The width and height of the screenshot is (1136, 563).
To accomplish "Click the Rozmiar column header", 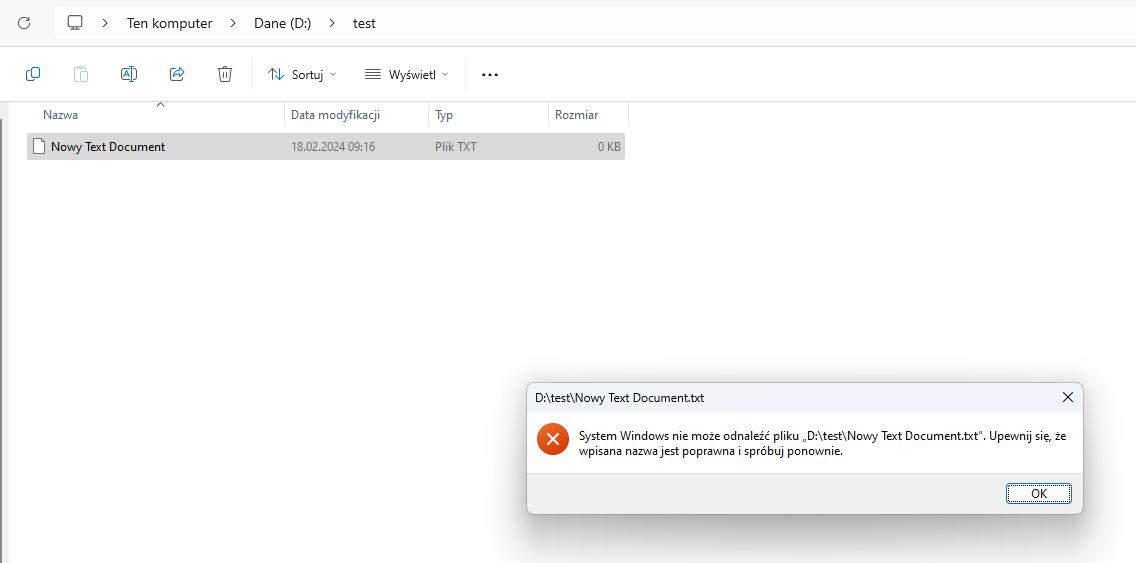I will pos(576,115).
